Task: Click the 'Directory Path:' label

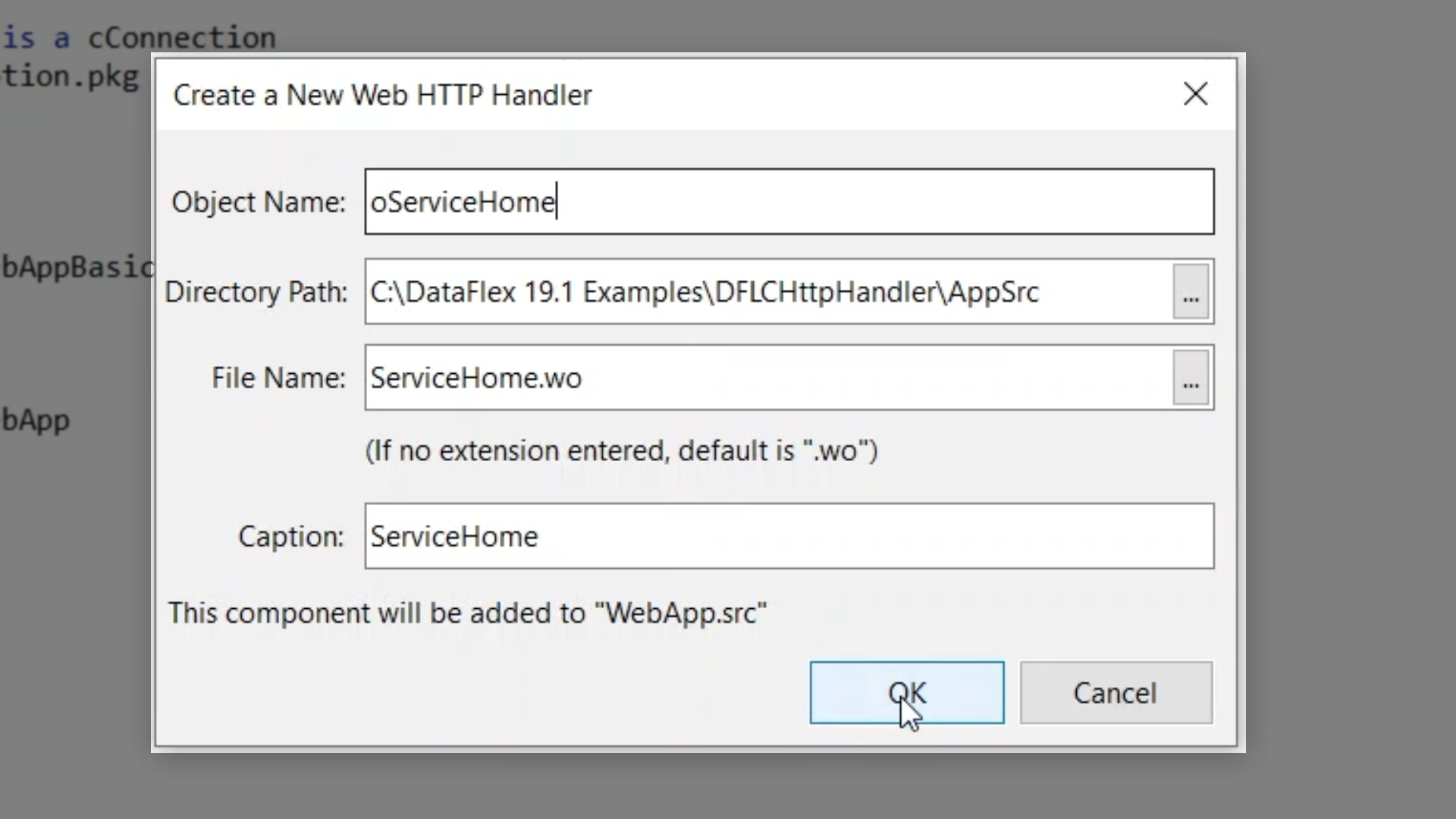Action: [256, 292]
